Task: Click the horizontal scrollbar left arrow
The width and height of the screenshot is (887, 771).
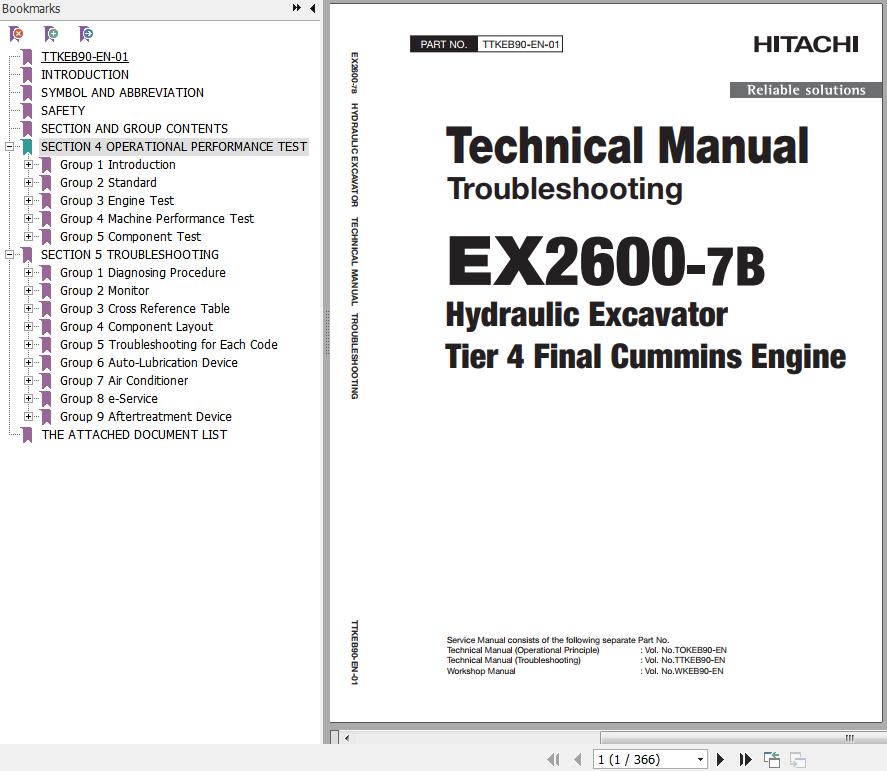Action: click(x=347, y=738)
